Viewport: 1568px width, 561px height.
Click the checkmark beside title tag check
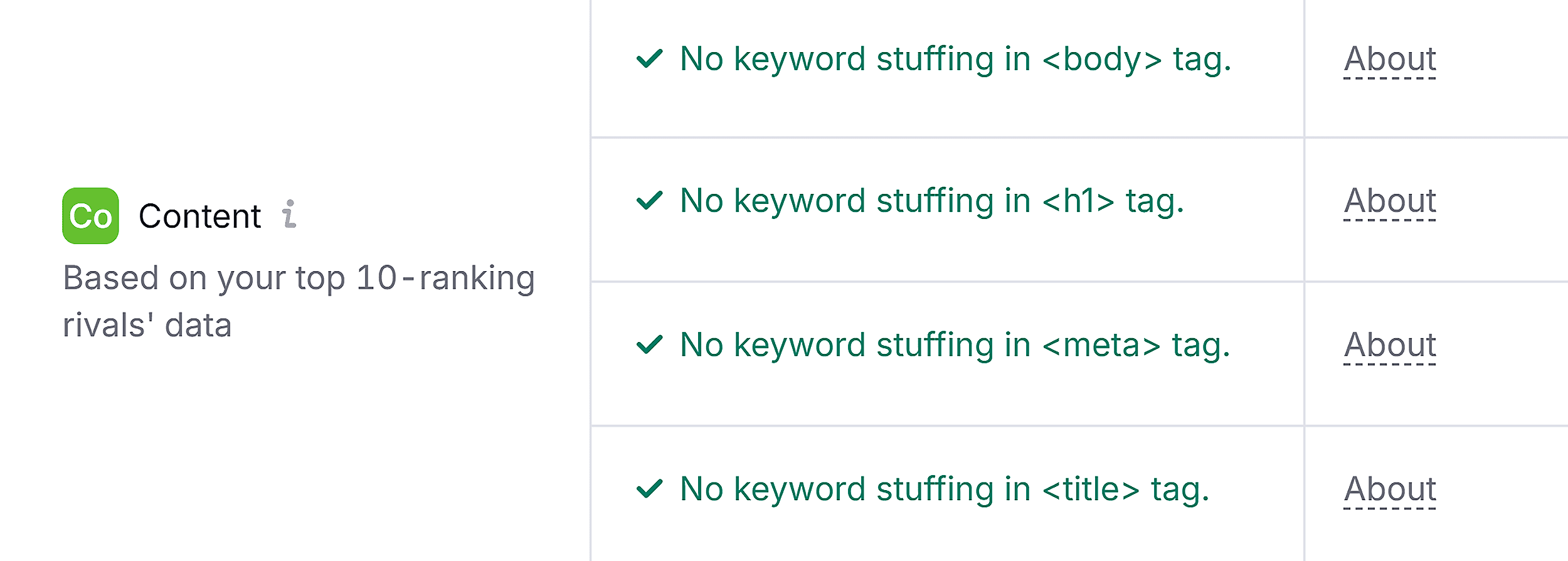(649, 488)
